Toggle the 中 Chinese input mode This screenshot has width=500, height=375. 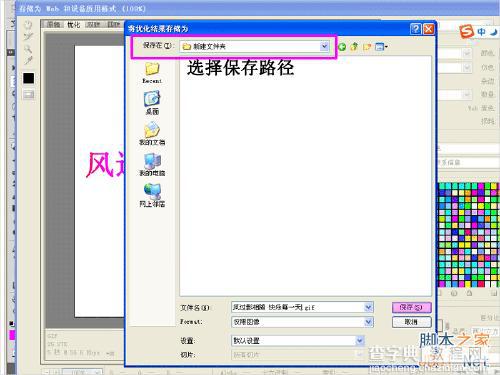[x=481, y=32]
